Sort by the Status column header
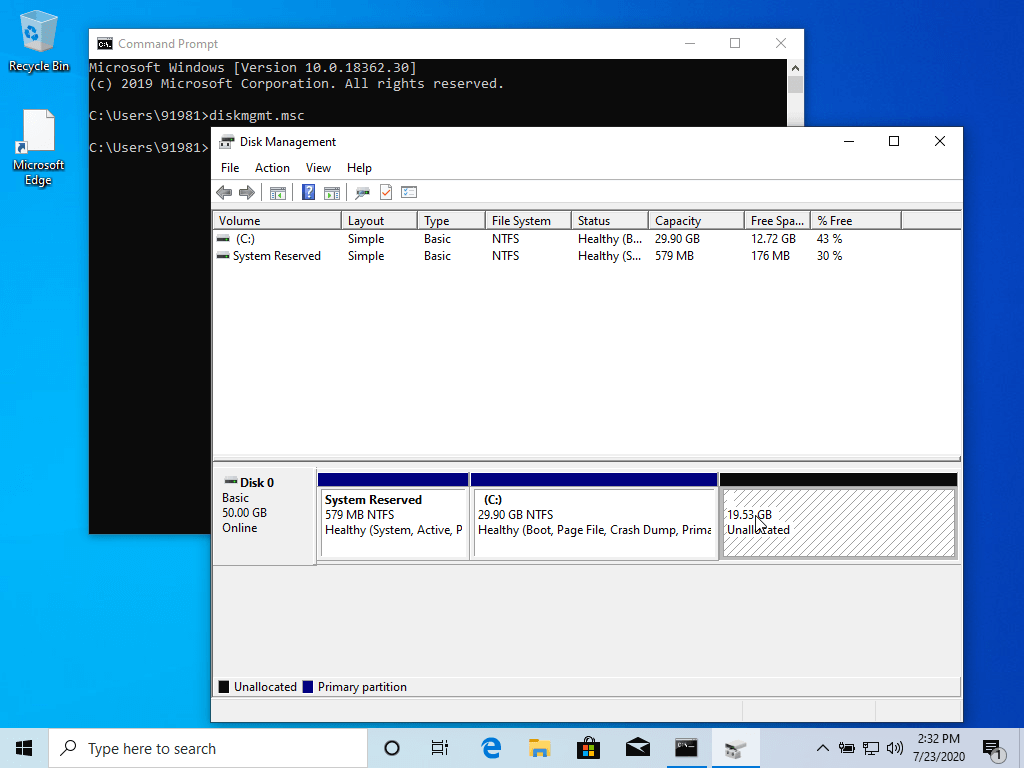This screenshot has width=1024, height=768. 610,221
